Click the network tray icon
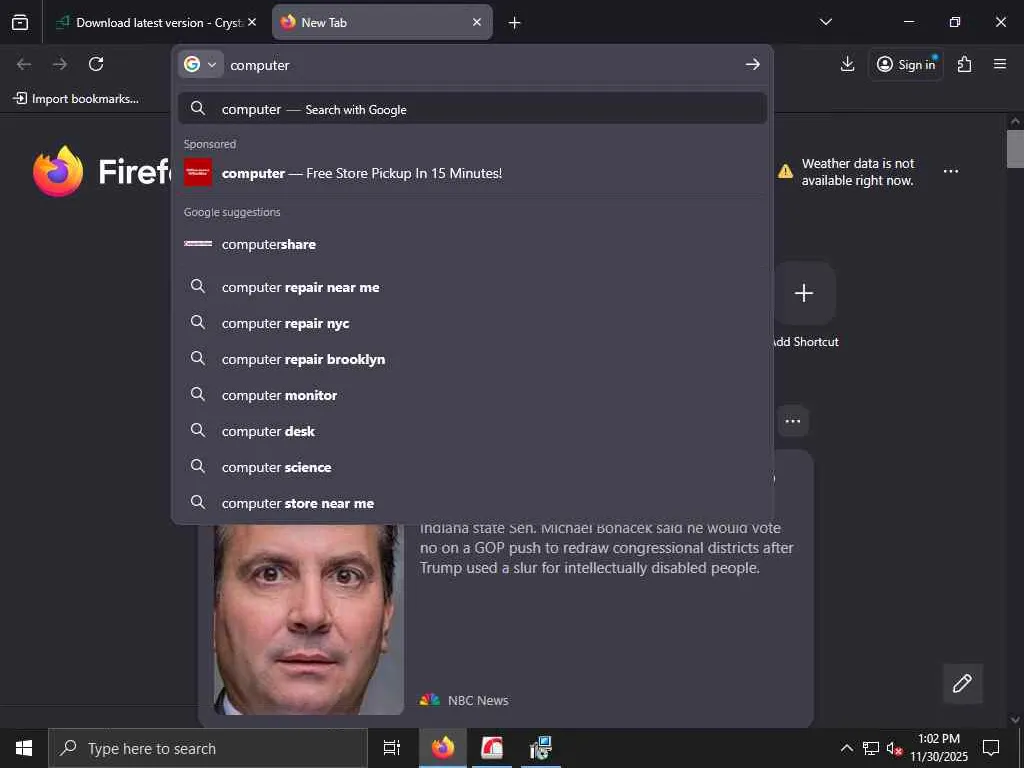1024x768 pixels. (x=871, y=748)
